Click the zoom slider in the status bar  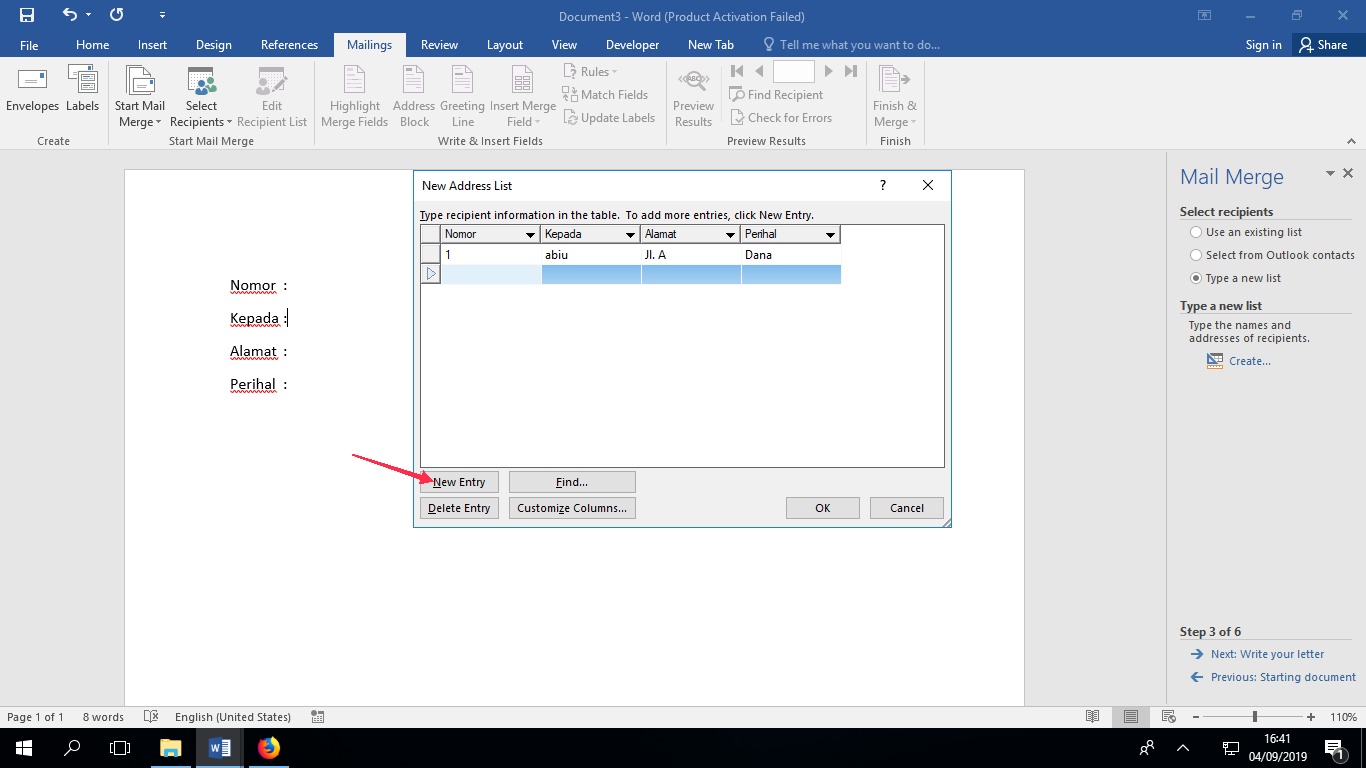[x=1255, y=717]
